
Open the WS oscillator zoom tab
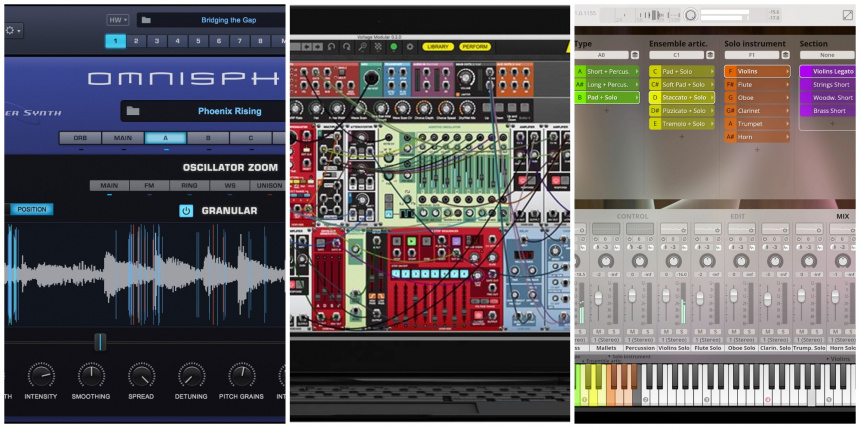click(x=229, y=185)
